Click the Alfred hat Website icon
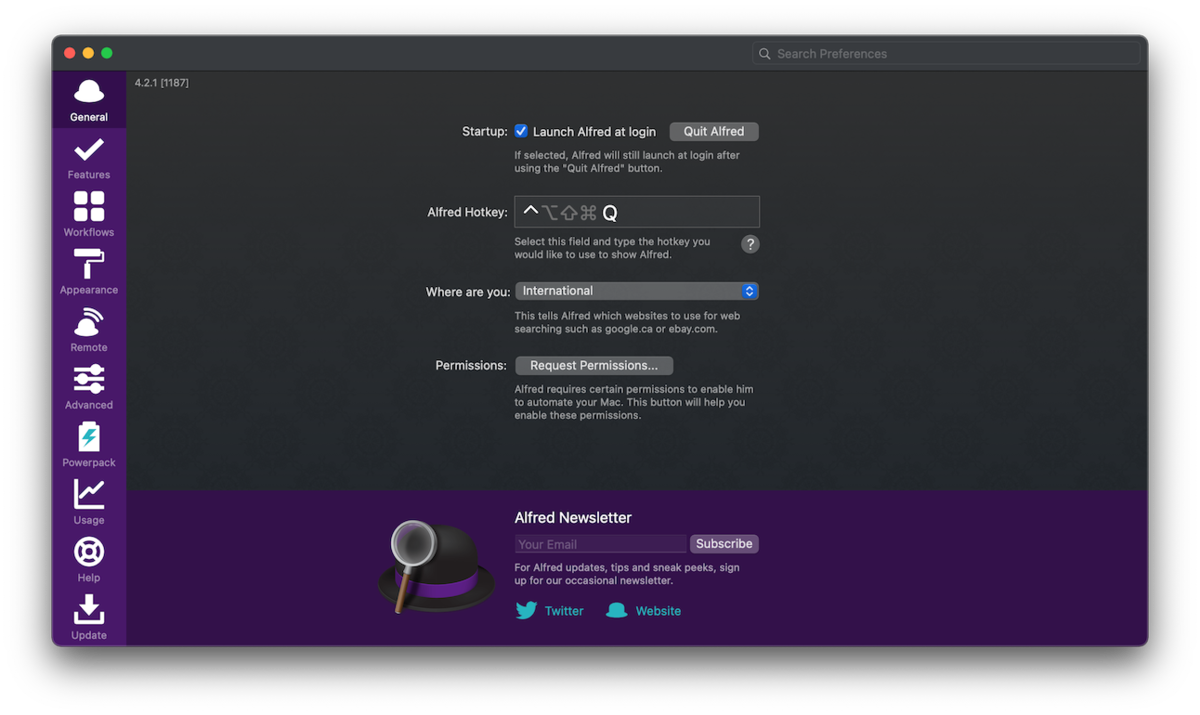The height and width of the screenshot is (715, 1200). click(617, 610)
